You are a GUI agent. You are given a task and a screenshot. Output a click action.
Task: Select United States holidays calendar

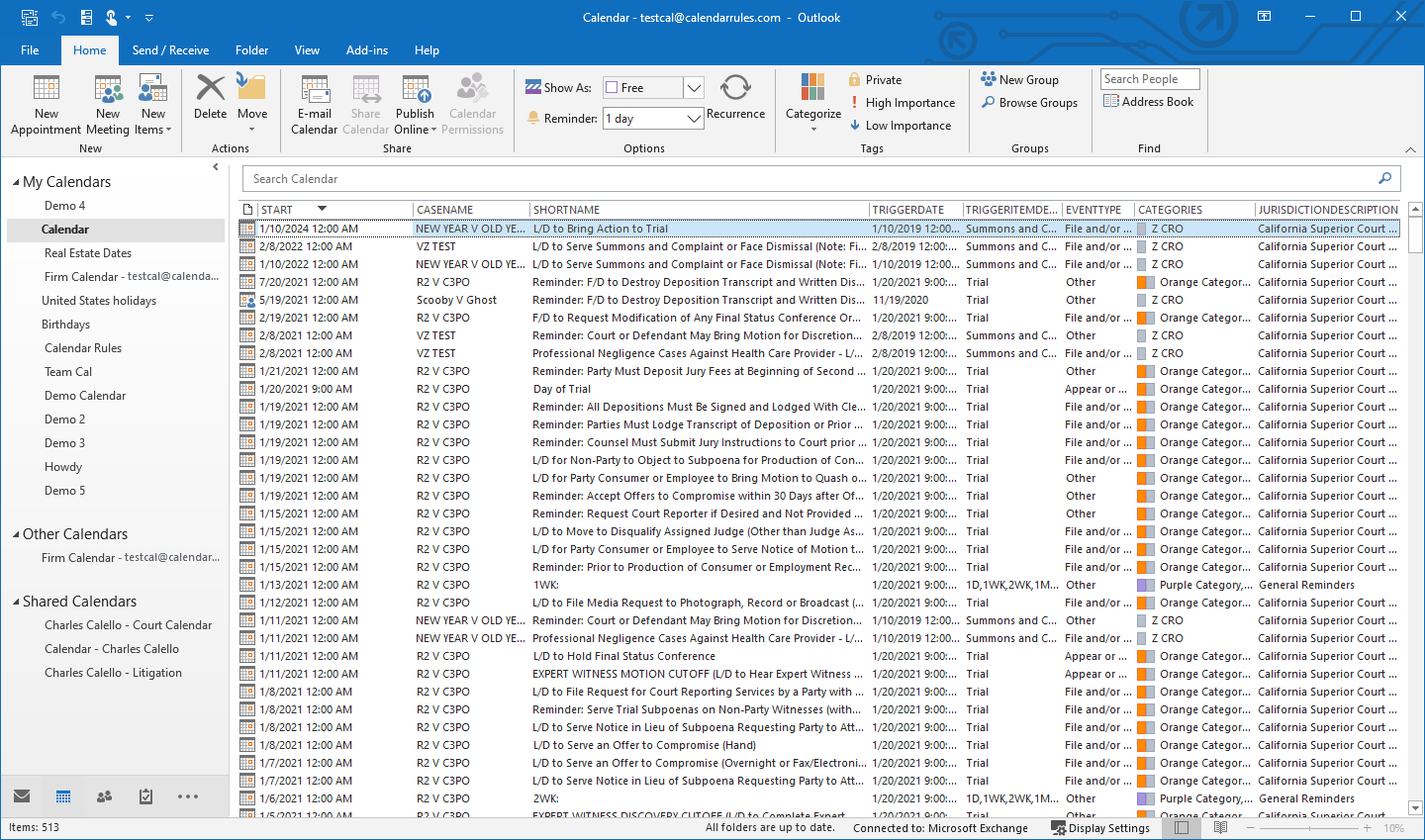point(99,301)
